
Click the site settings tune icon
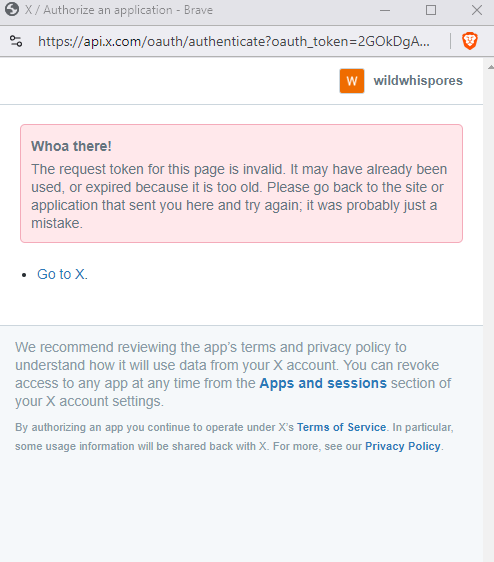pos(16,41)
